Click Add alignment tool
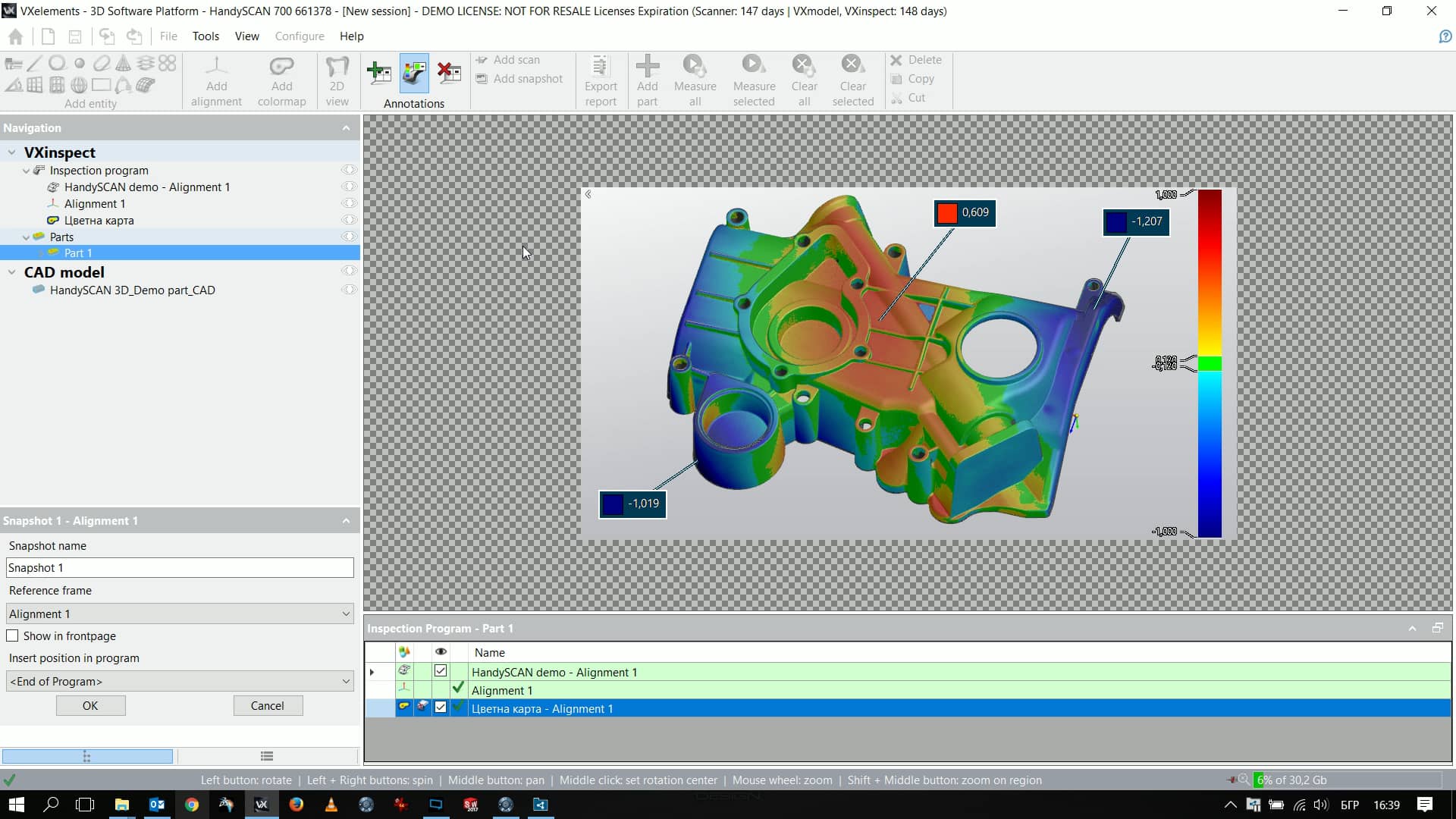The image size is (1456, 819). coord(216,81)
